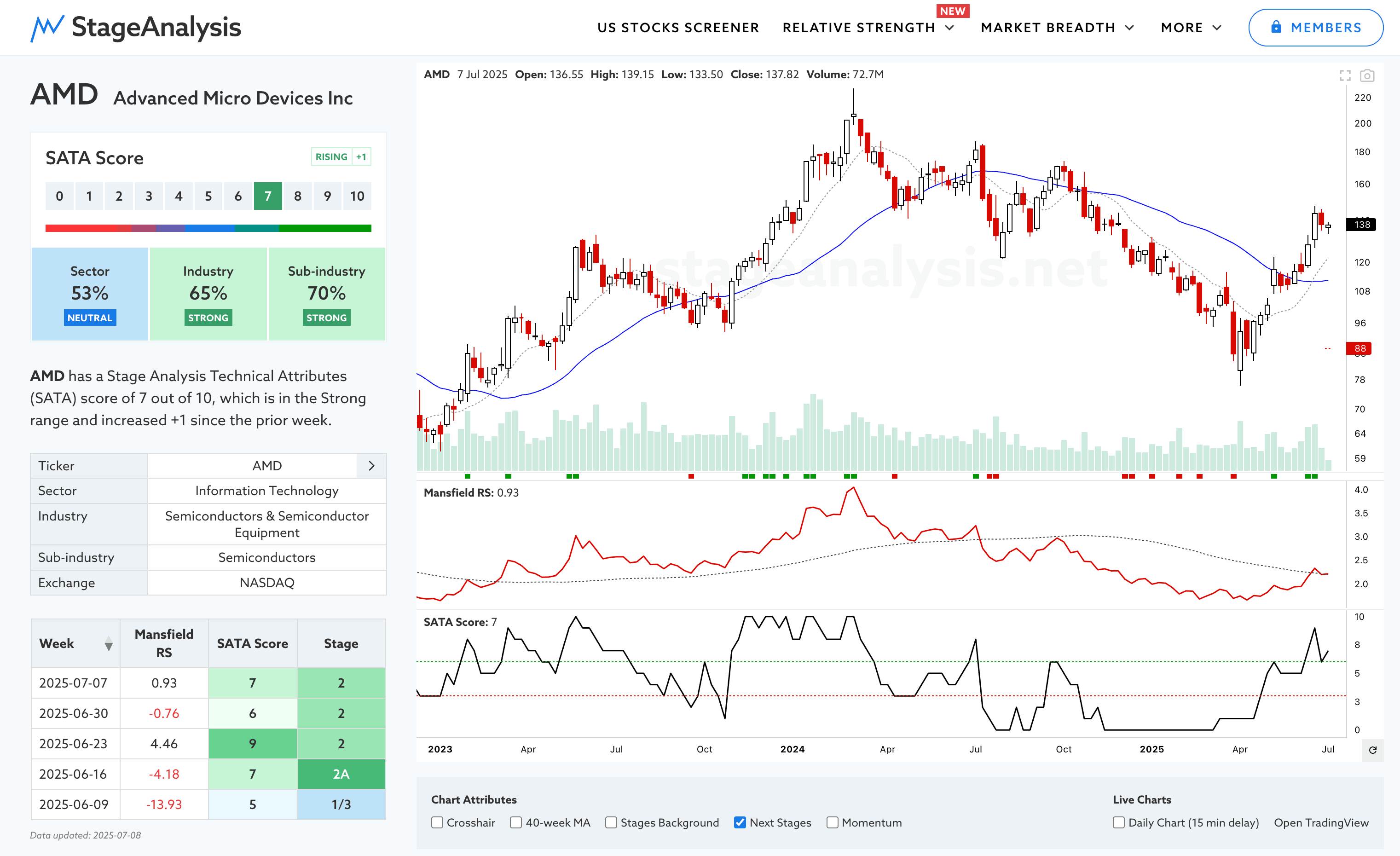This screenshot has height=856, width=1400.
Task: Click the 2A stage cell
Action: click(341, 774)
